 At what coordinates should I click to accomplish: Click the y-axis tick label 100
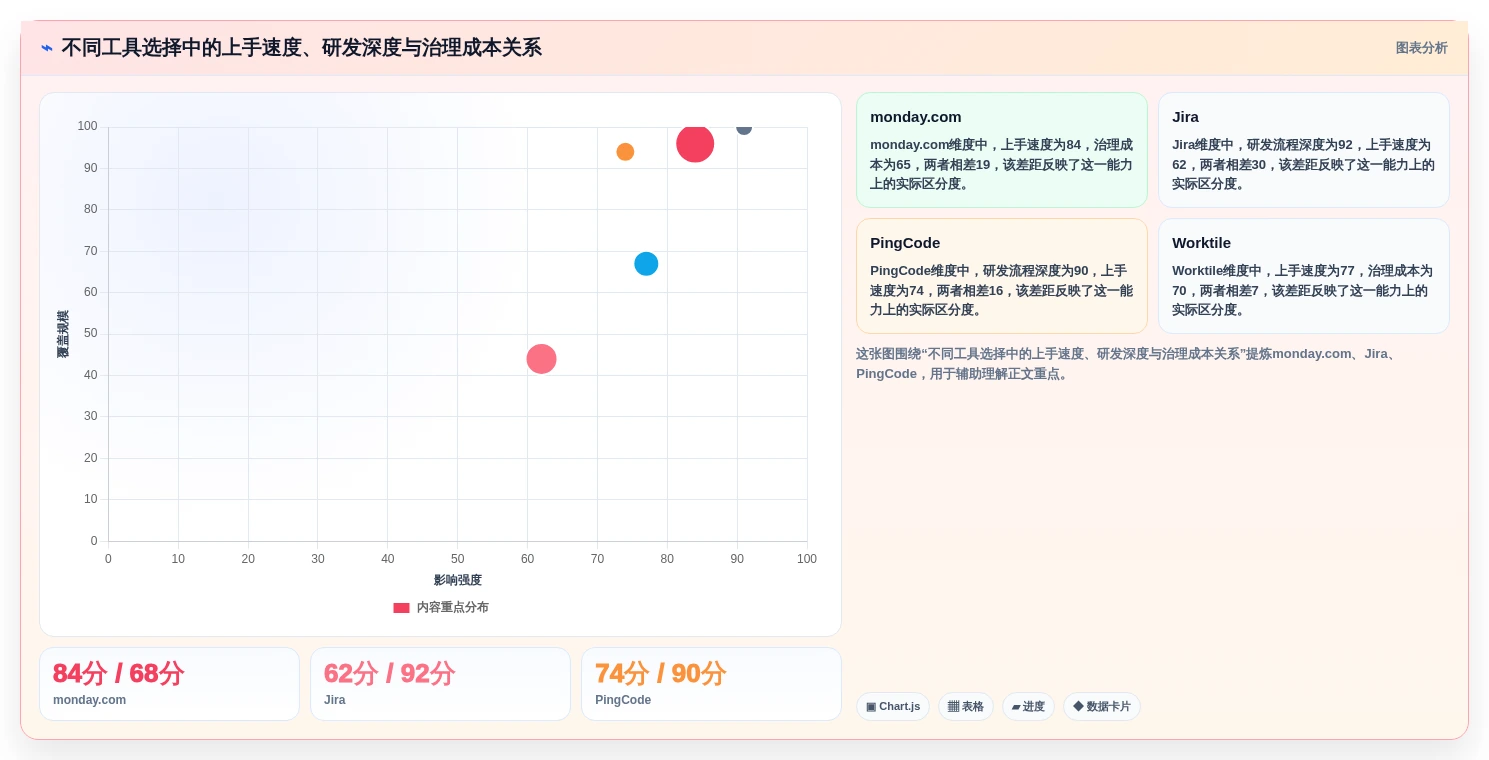click(x=87, y=126)
